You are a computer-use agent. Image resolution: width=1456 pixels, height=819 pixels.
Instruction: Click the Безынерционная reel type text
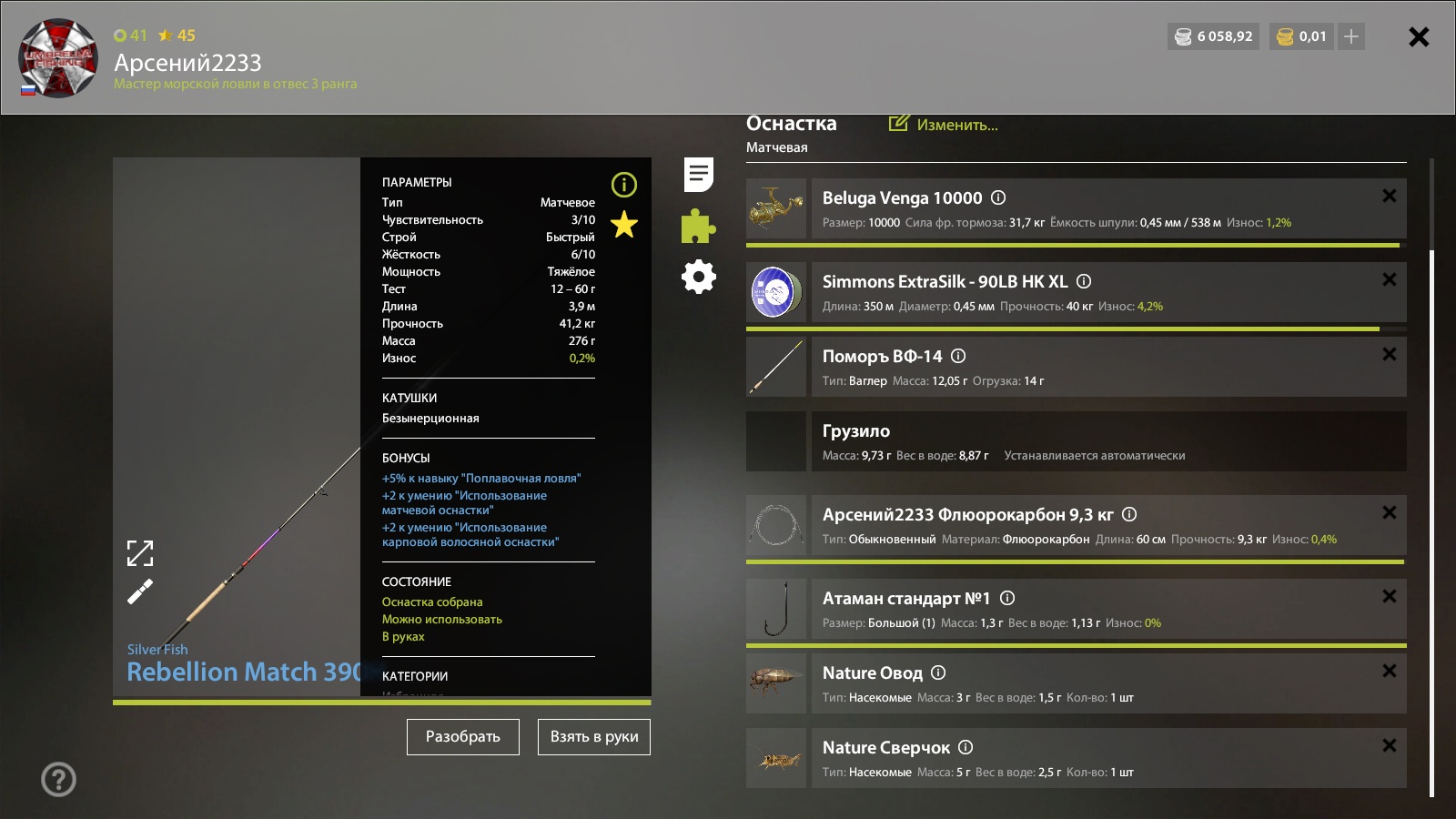[430, 418]
